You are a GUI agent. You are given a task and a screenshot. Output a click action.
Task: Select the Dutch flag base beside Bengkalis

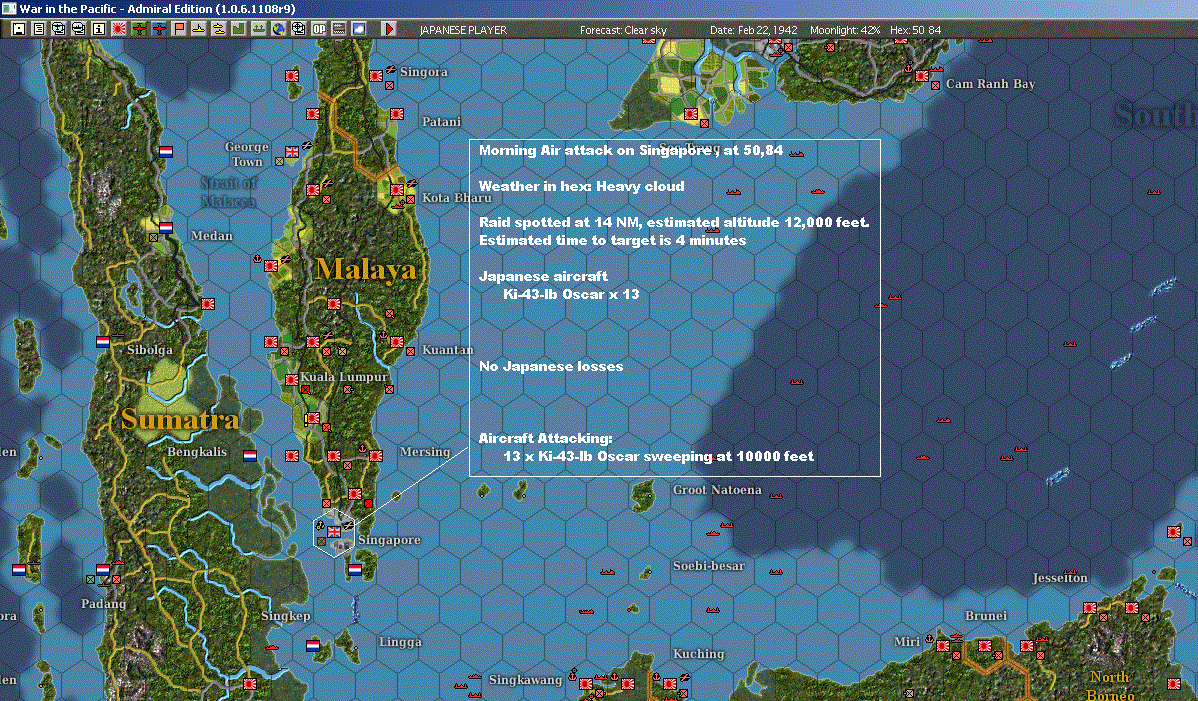click(x=250, y=456)
